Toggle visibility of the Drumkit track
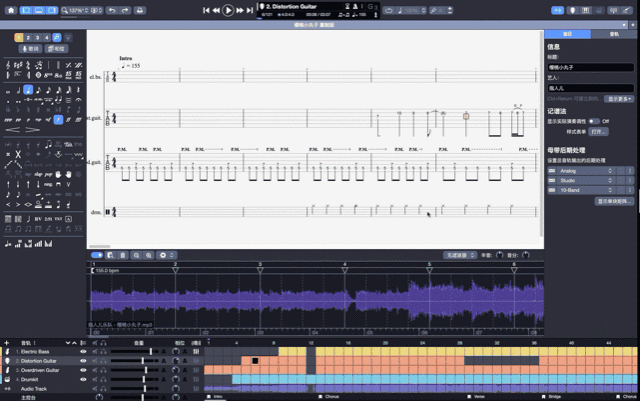Viewport: 640px width, 401px height. click(x=84, y=379)
